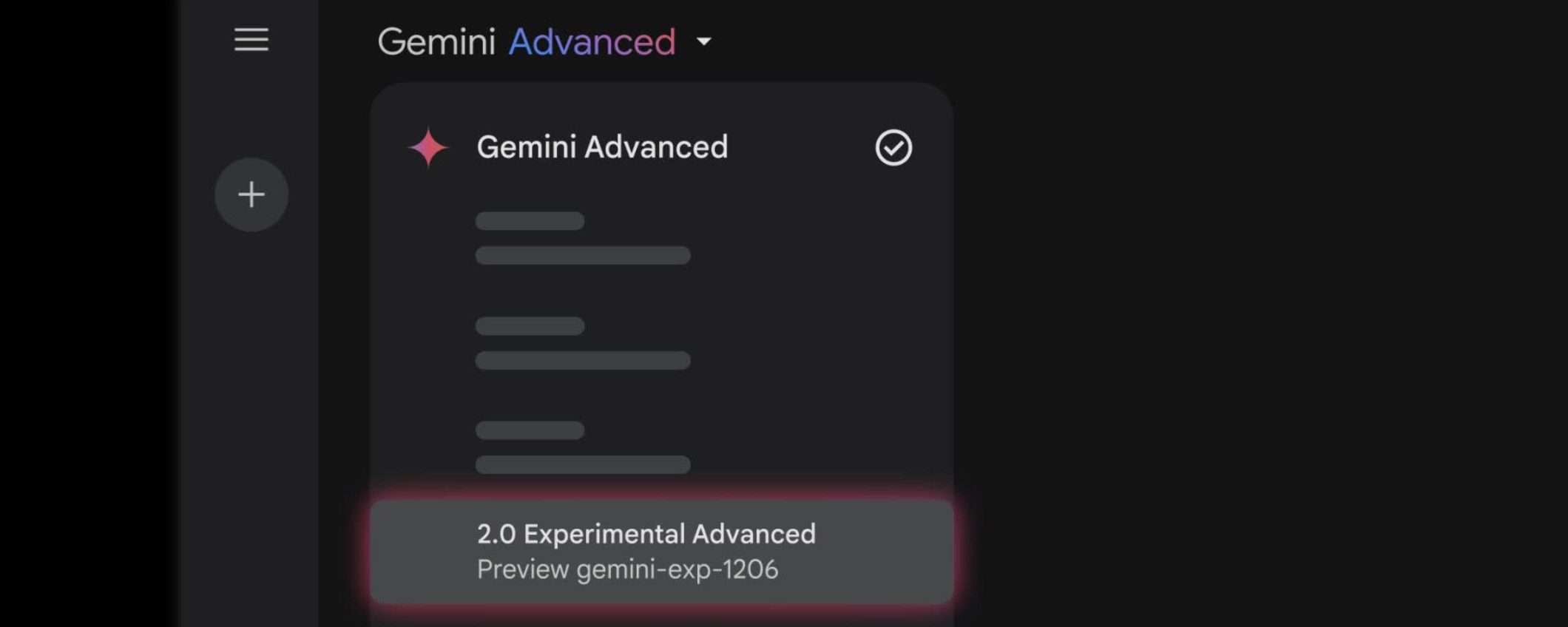Image resolution: width=1568 pixels, height=627 pixels.
Task: Start a new chat with plus button
Action: [251, 194]
